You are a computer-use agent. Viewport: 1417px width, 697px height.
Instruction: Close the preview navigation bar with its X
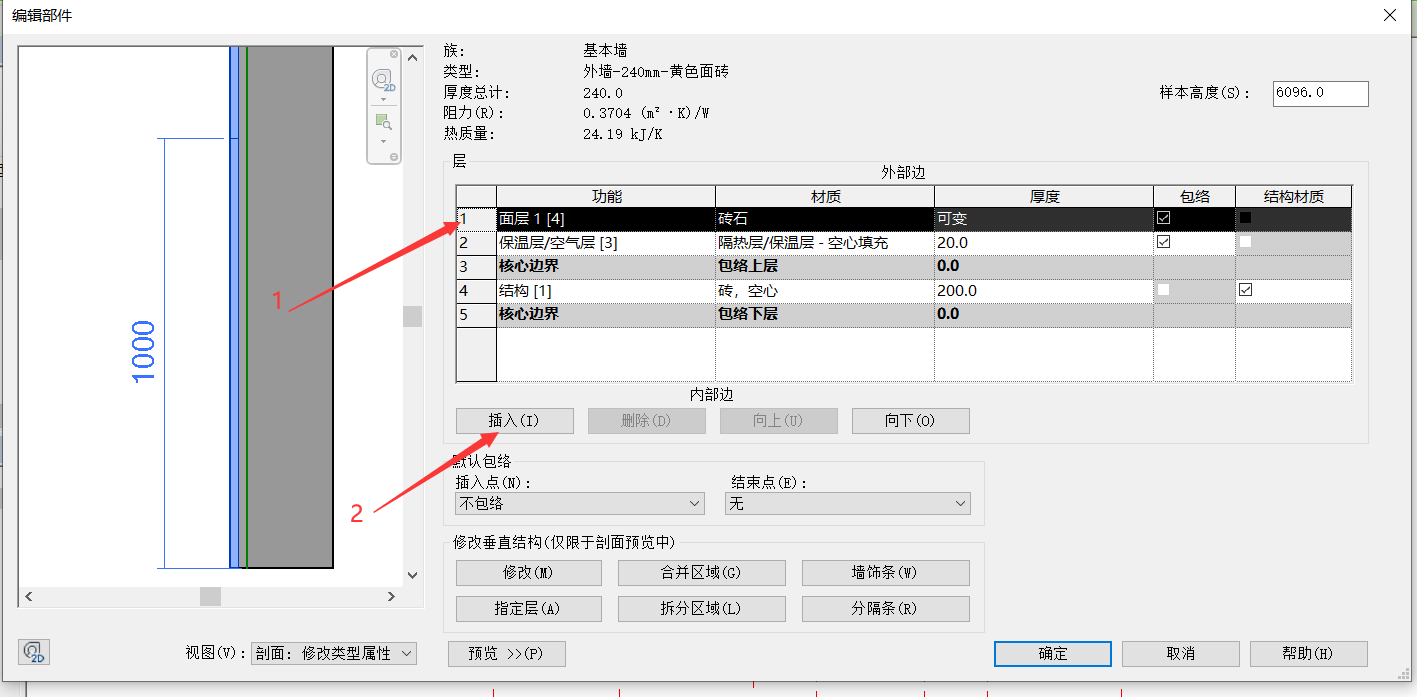(394, 54)
